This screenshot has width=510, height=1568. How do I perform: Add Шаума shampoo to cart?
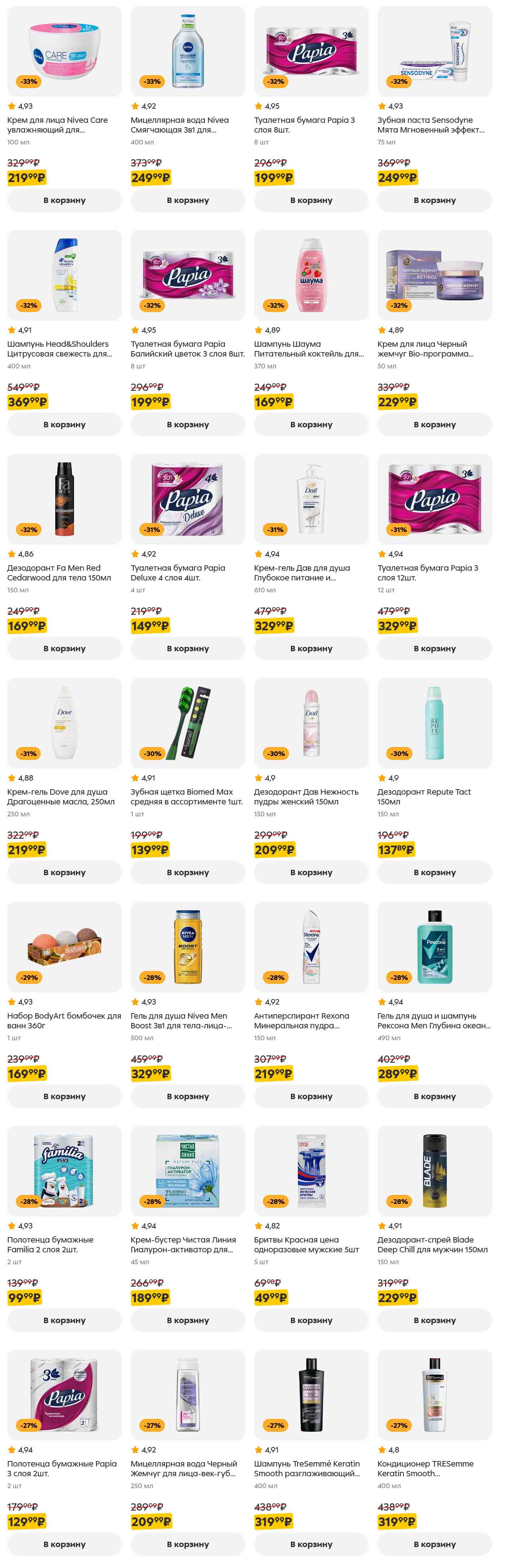pos(311,424)
